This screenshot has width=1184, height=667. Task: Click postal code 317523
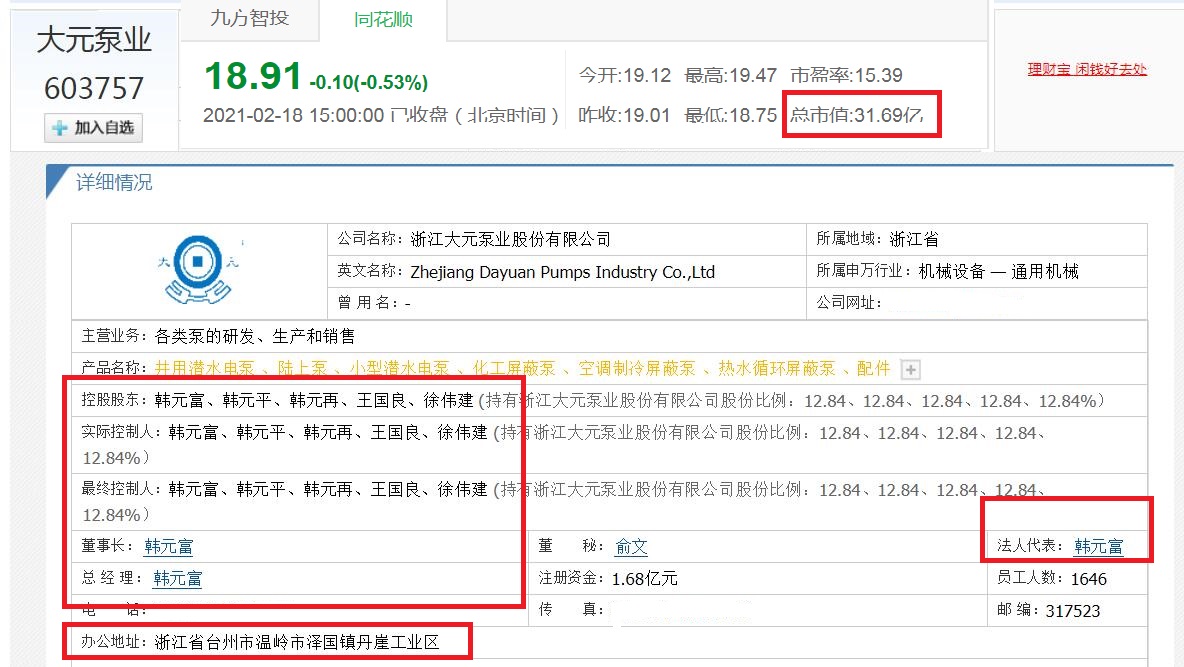1072,610
